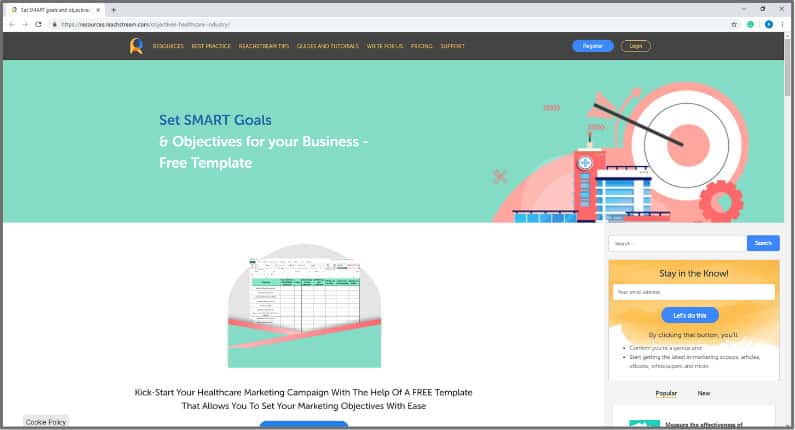Go back with browser back arrow
This screenshot has height=430, width=795.
11,23
